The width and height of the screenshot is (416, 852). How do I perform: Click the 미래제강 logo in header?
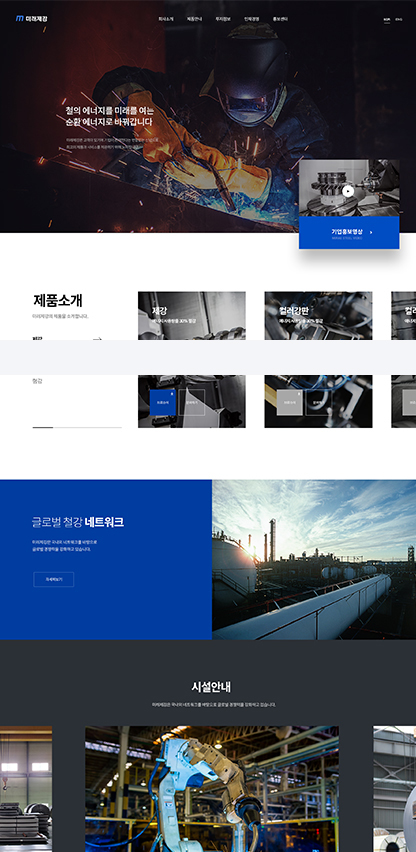point(31,18)
